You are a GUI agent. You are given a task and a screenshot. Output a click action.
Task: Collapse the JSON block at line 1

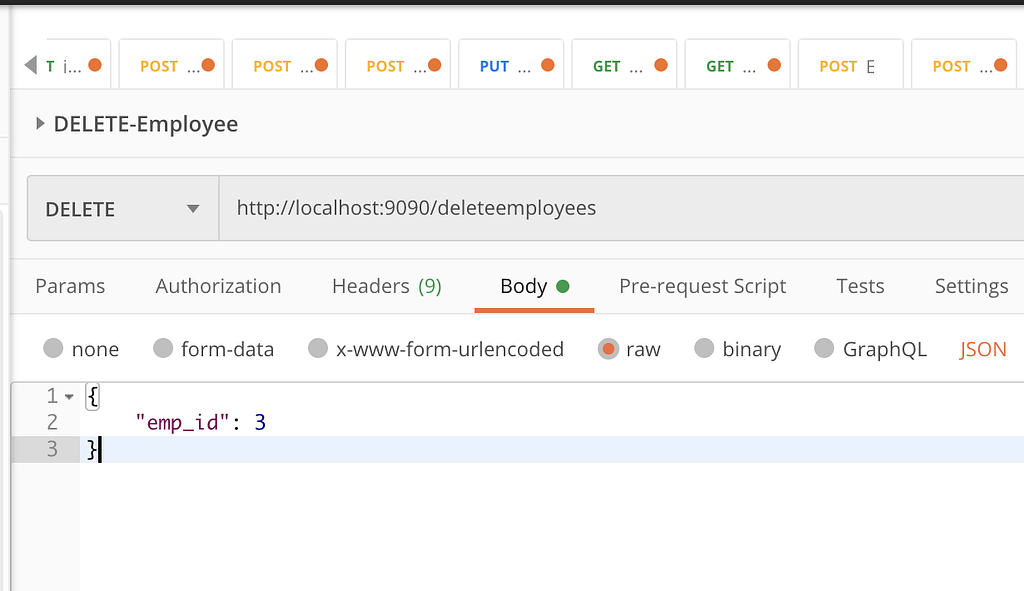pyautogui.click(x=69, y=396)
